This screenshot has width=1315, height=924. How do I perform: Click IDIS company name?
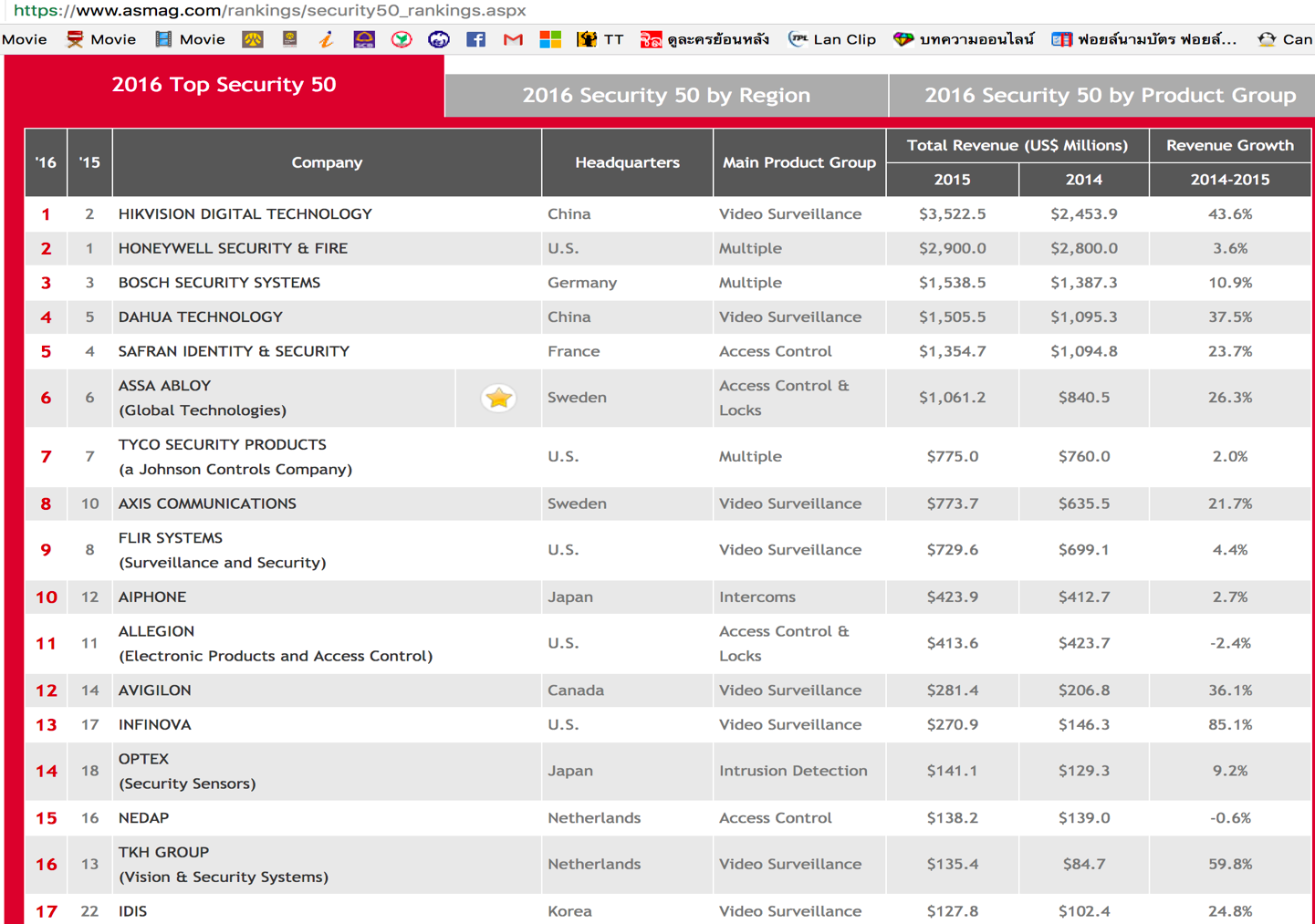coord(132,911)
